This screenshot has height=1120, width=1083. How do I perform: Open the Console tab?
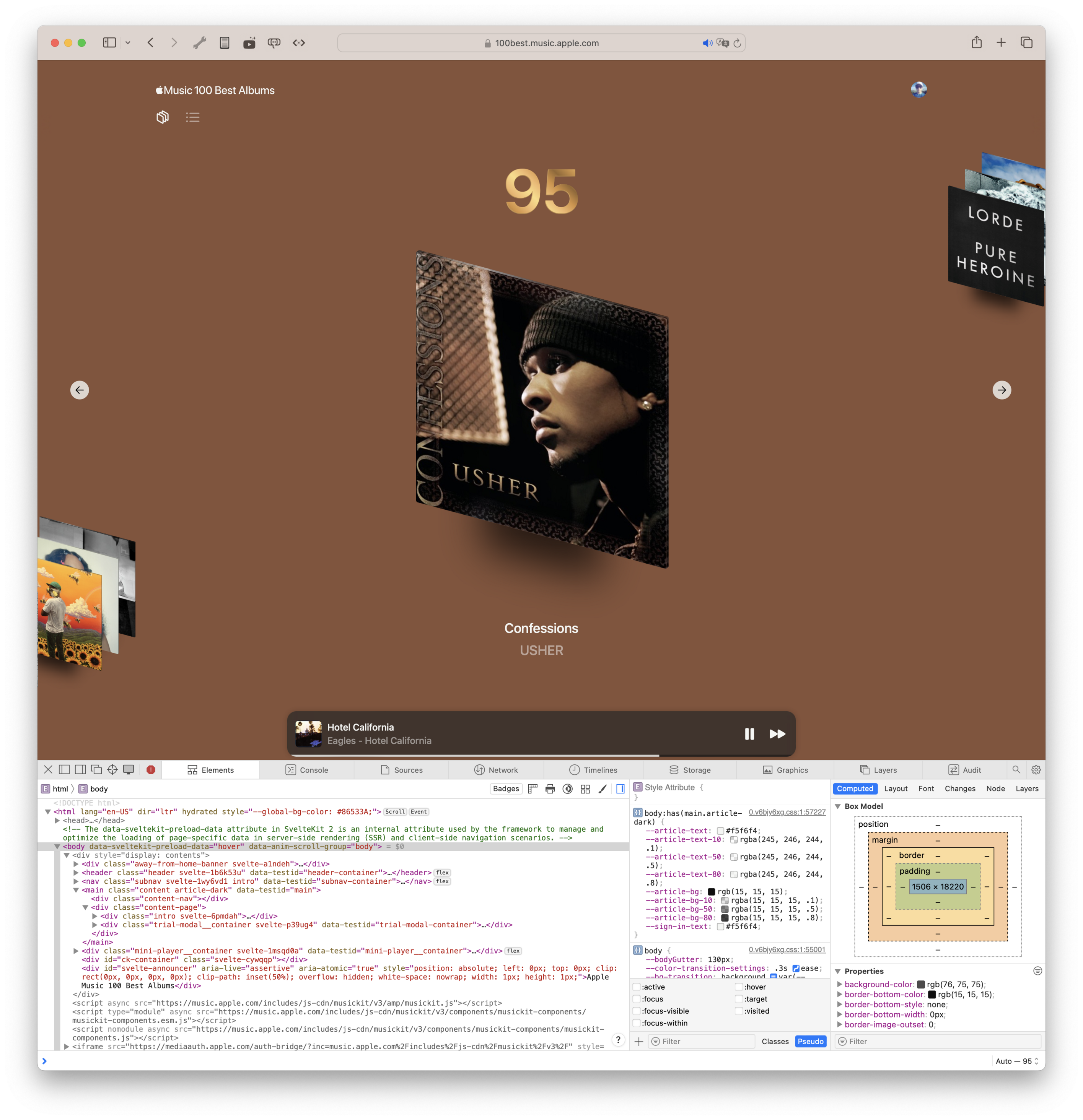(307, 770)
